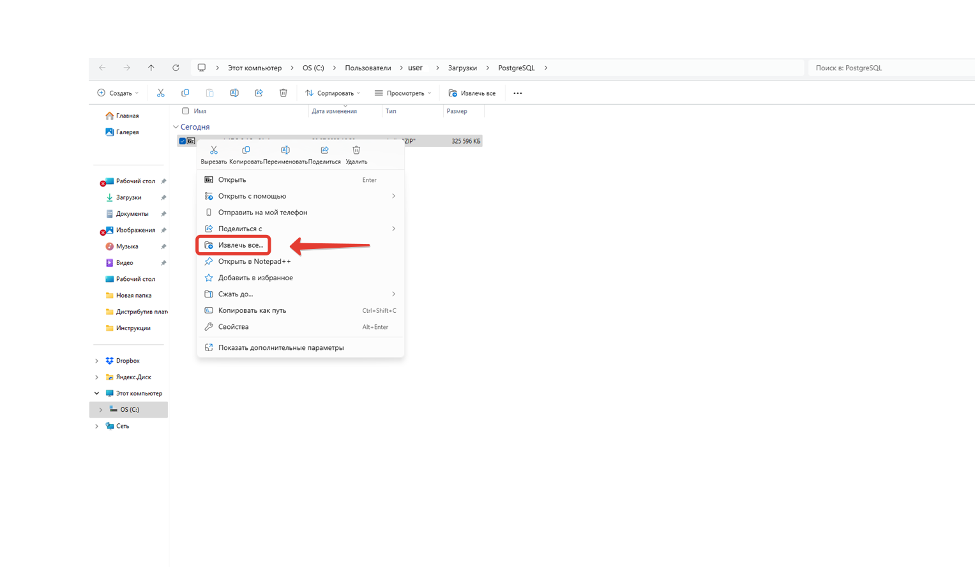The image size is (977, 568).
Task: Select Открыть в Notepad++ menu entry
Action: (x=247, y=261)
